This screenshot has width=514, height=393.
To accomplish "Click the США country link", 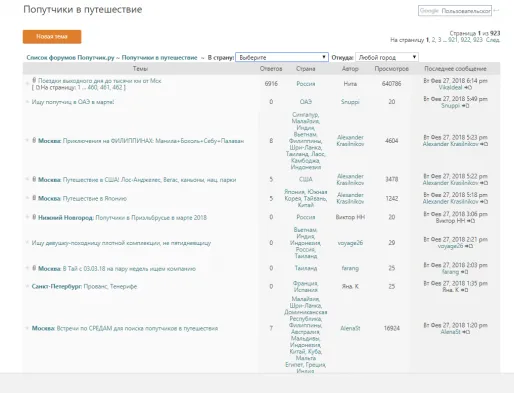I will (x=306, y=180).
